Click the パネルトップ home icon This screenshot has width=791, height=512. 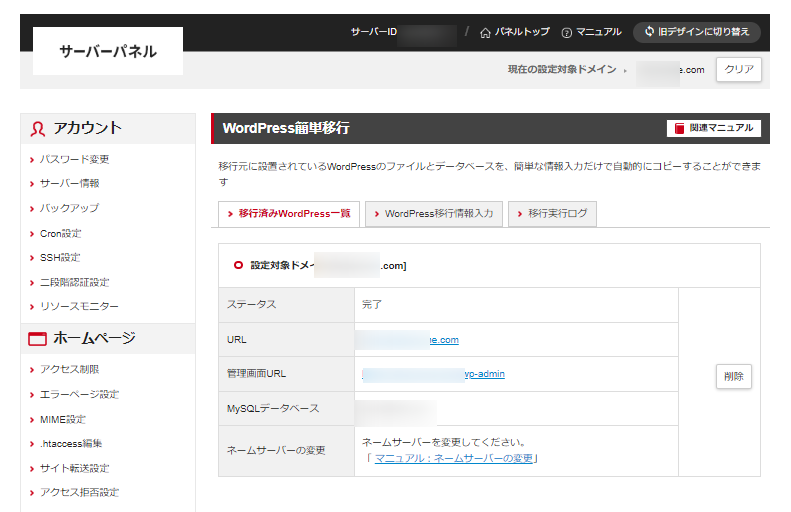tap(486, 32)
